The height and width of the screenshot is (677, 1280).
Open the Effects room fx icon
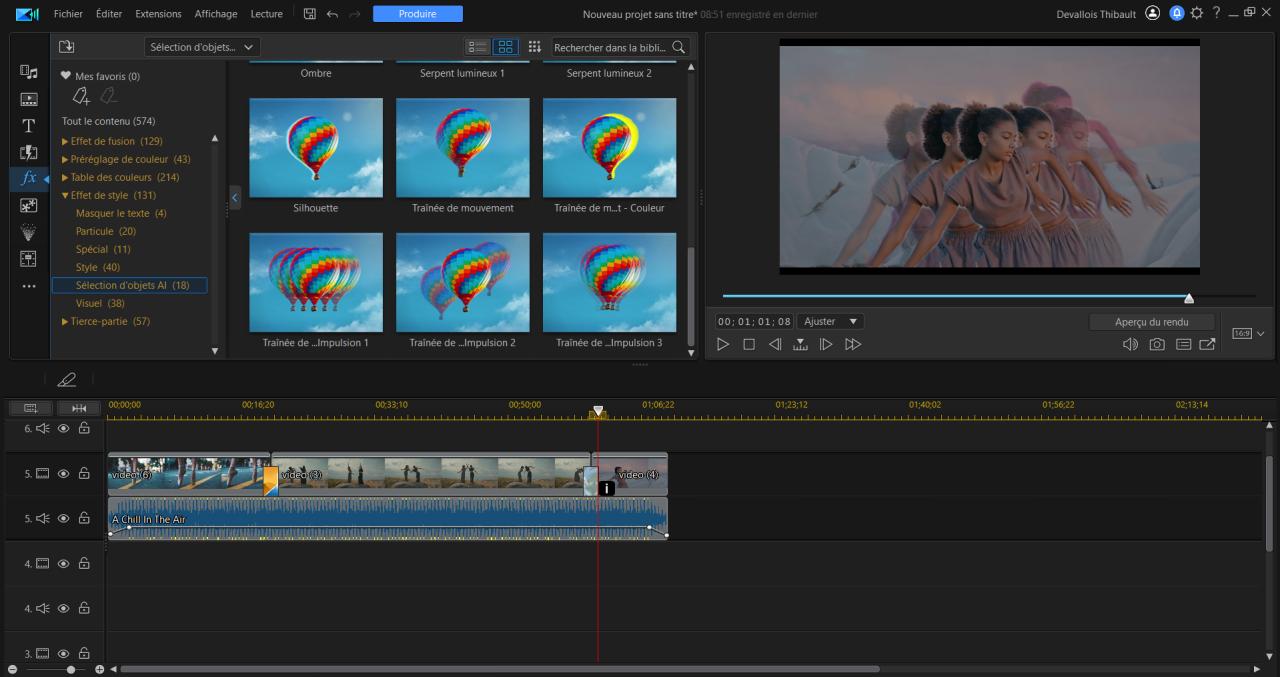(29, 178)
